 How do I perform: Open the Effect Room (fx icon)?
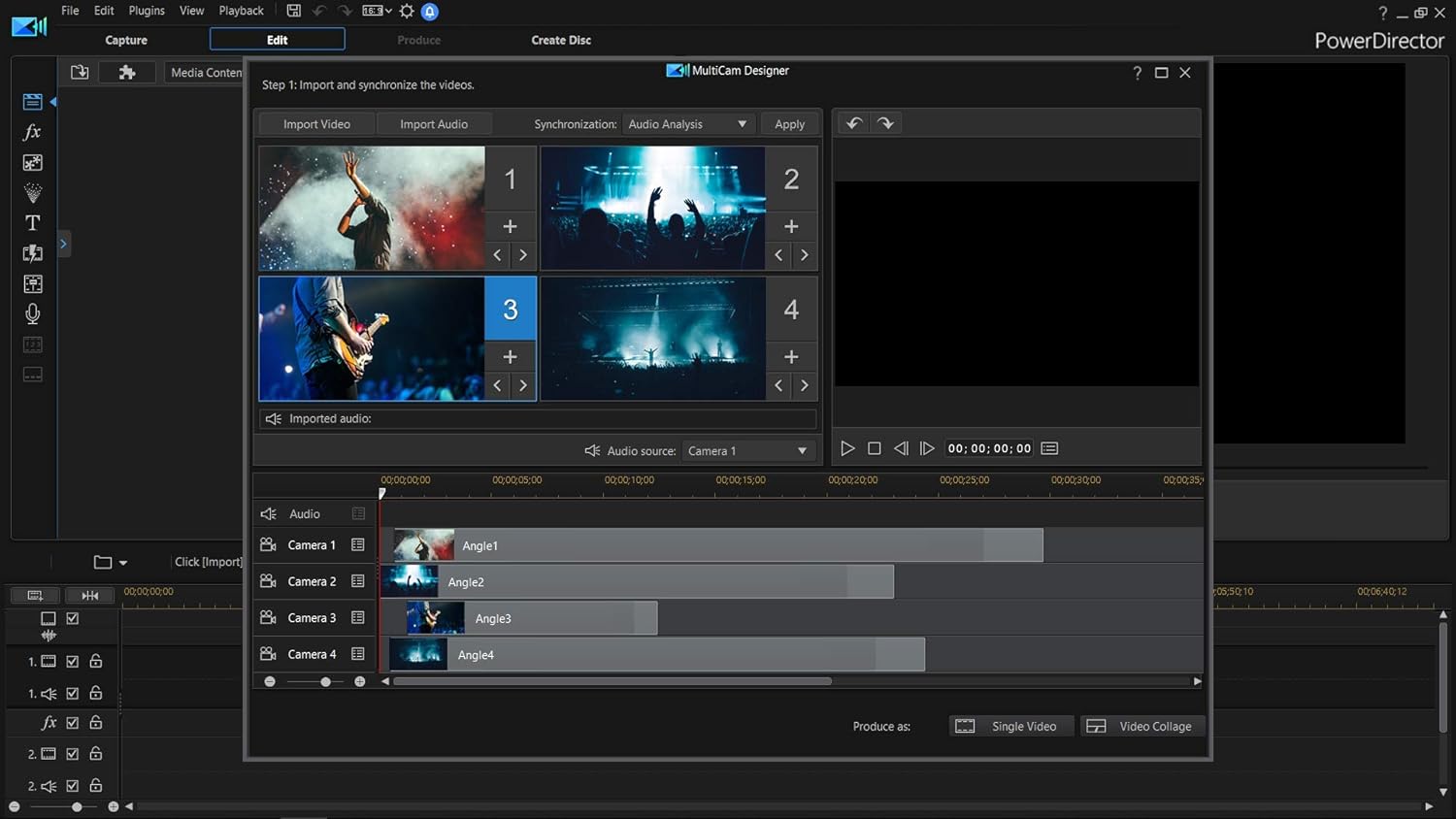[32, 132]
